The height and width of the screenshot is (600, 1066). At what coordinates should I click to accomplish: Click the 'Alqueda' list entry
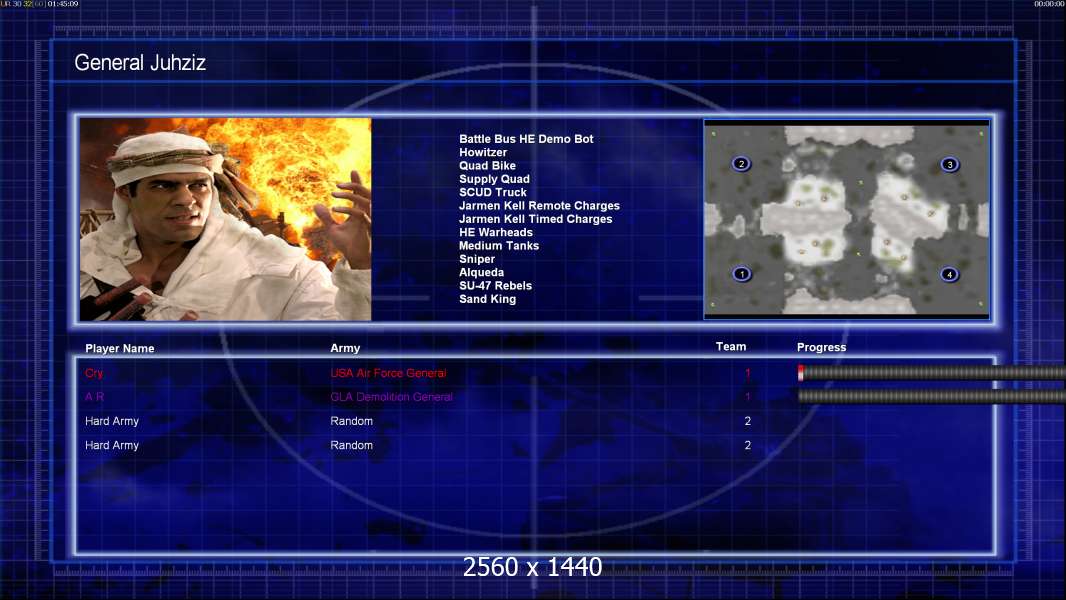tap(481, 272)
